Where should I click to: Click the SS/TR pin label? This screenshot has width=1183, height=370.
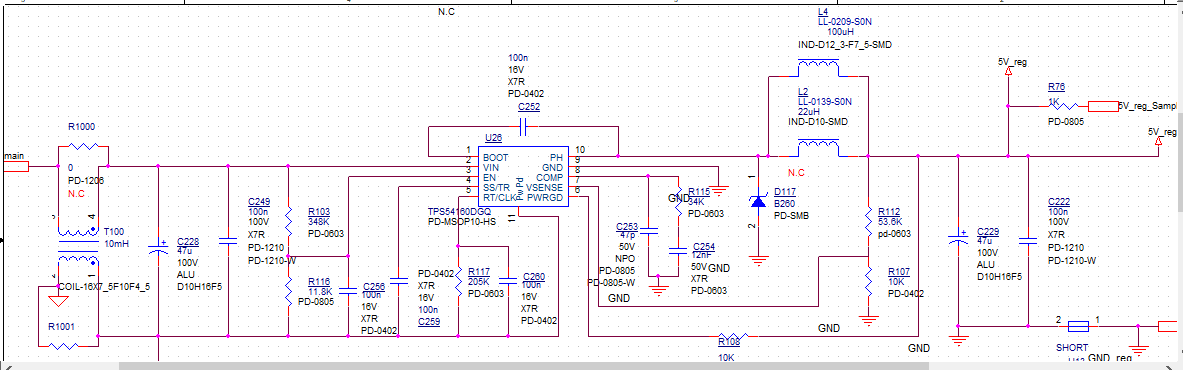pyautogui.click(x=496, y=187)
